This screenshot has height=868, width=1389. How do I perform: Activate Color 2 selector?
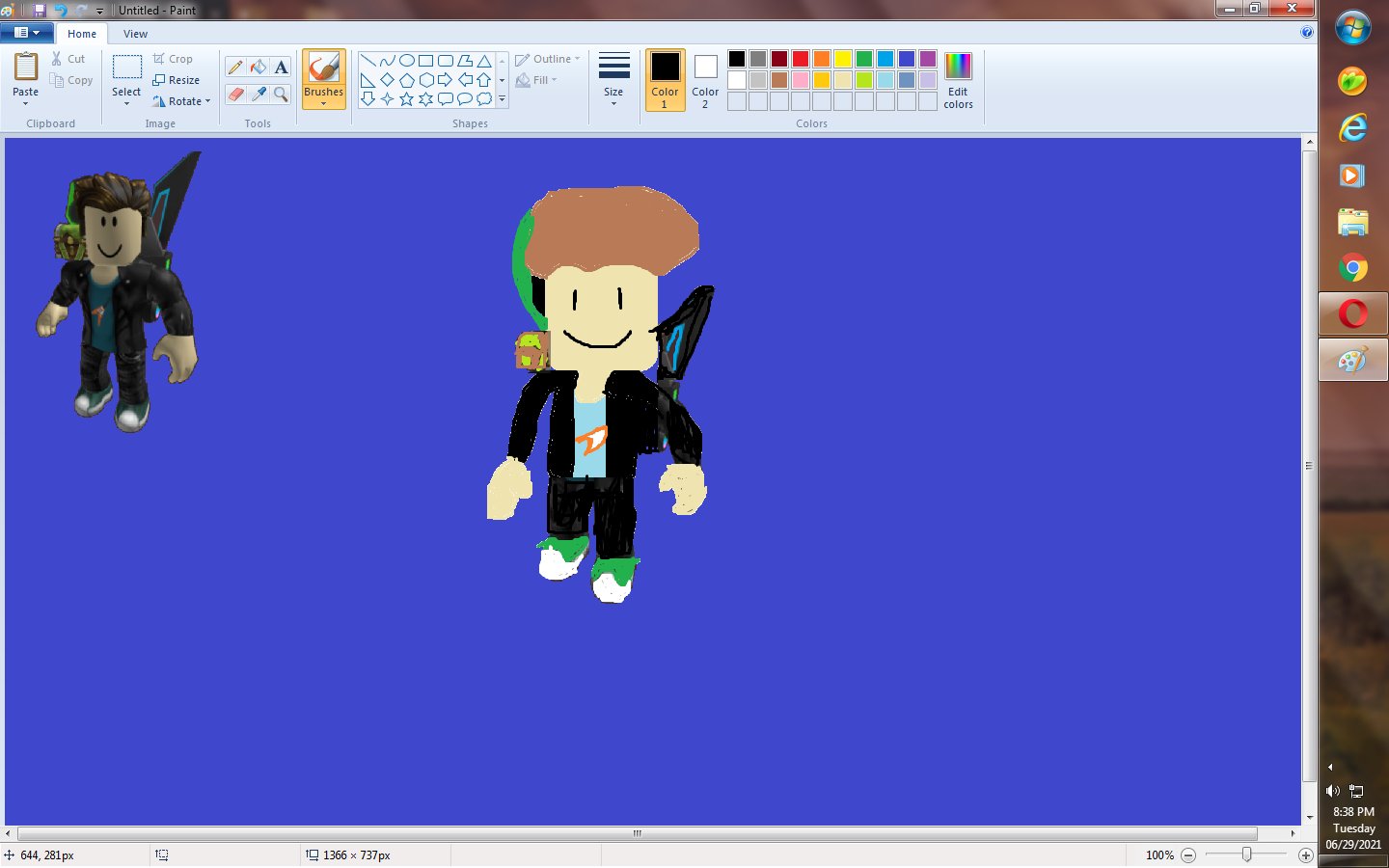(705, 80)
